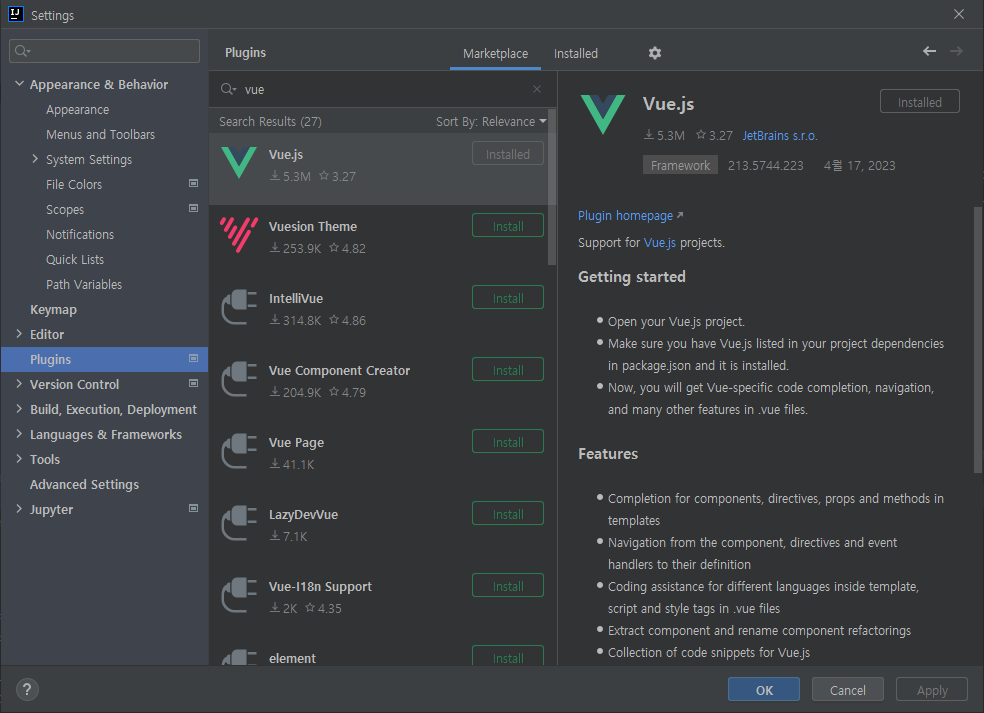Click the plugin details scrollbar

pyautogui.click(x=978, y=339)
